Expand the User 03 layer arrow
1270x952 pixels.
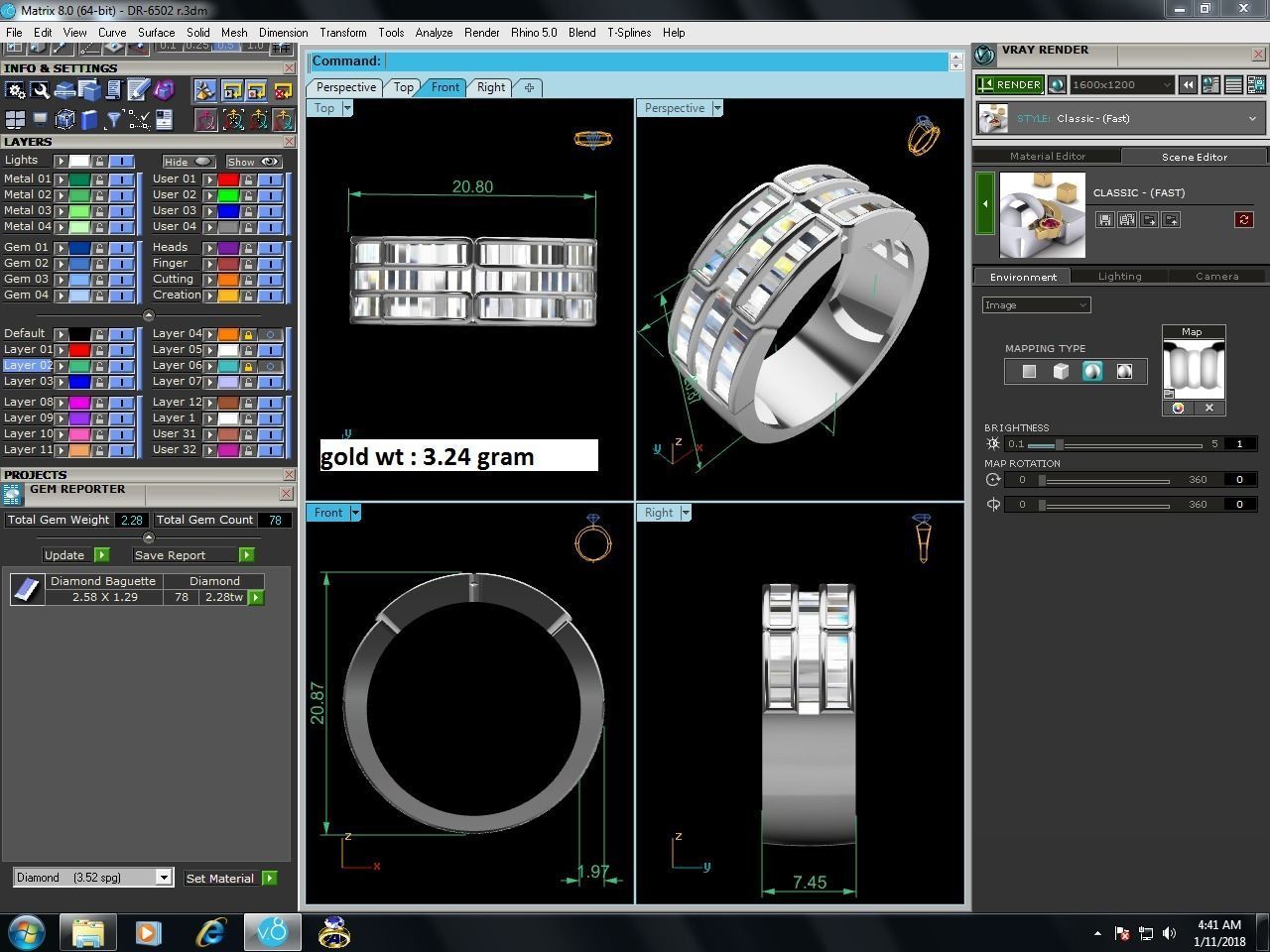[209, 211]
